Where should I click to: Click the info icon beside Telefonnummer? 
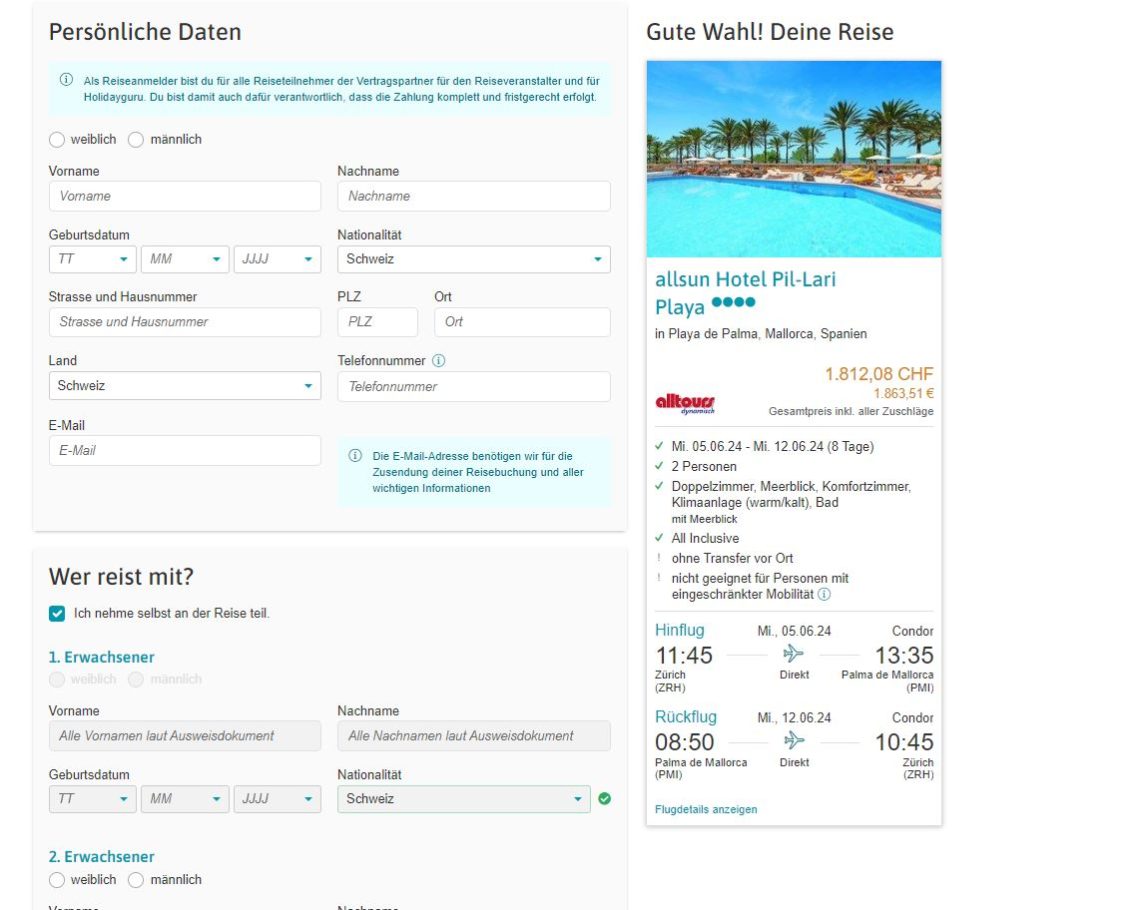point(438,361)
